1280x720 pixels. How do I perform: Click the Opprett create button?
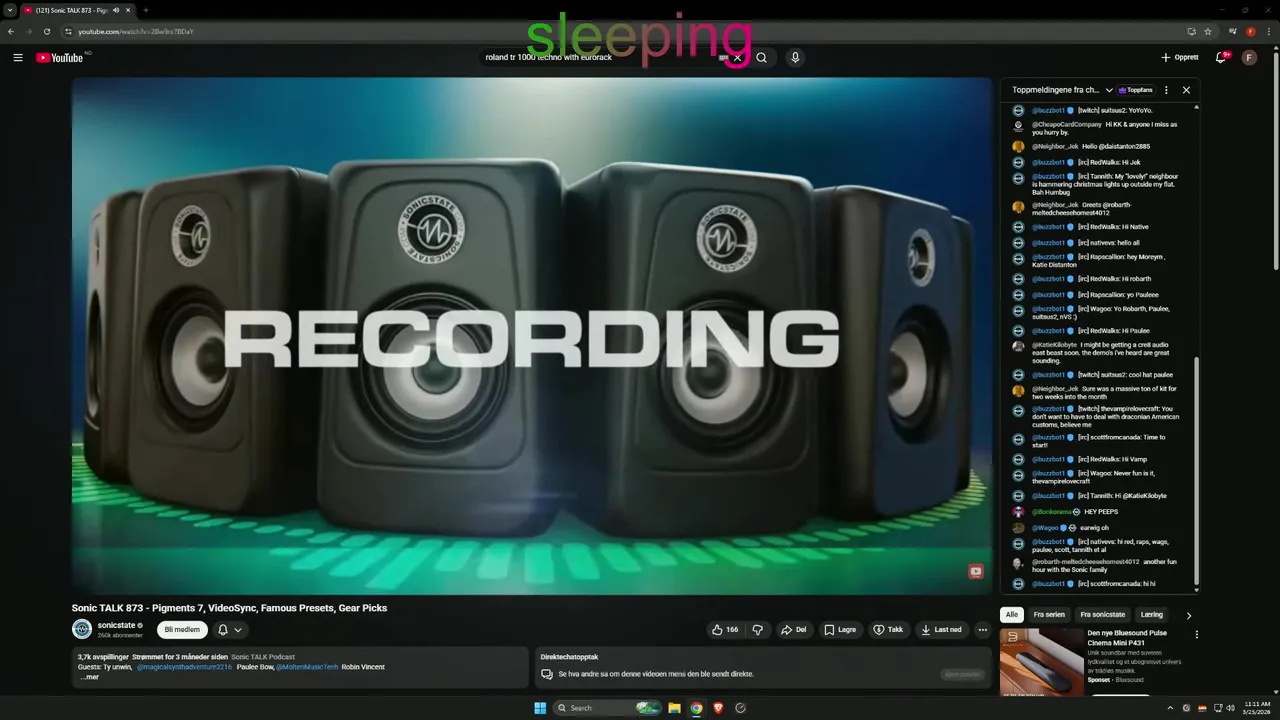(x=1180, y=58)
